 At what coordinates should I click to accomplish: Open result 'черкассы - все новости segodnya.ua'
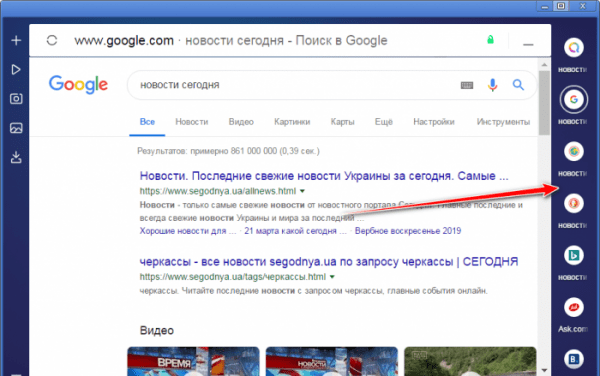pos(329,262)
